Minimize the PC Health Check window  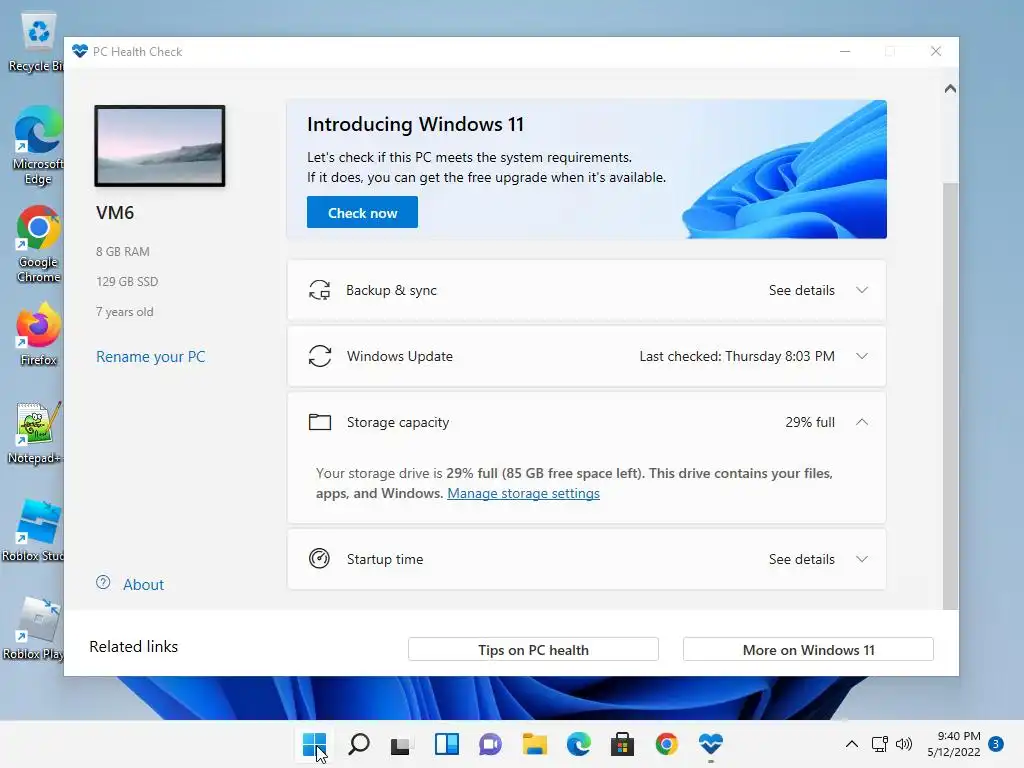click(845, 51)
